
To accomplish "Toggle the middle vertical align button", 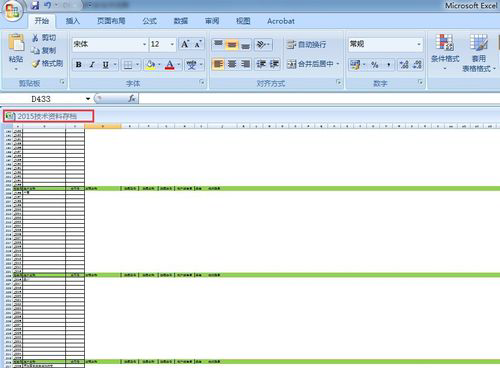I will tap(232, 44).
